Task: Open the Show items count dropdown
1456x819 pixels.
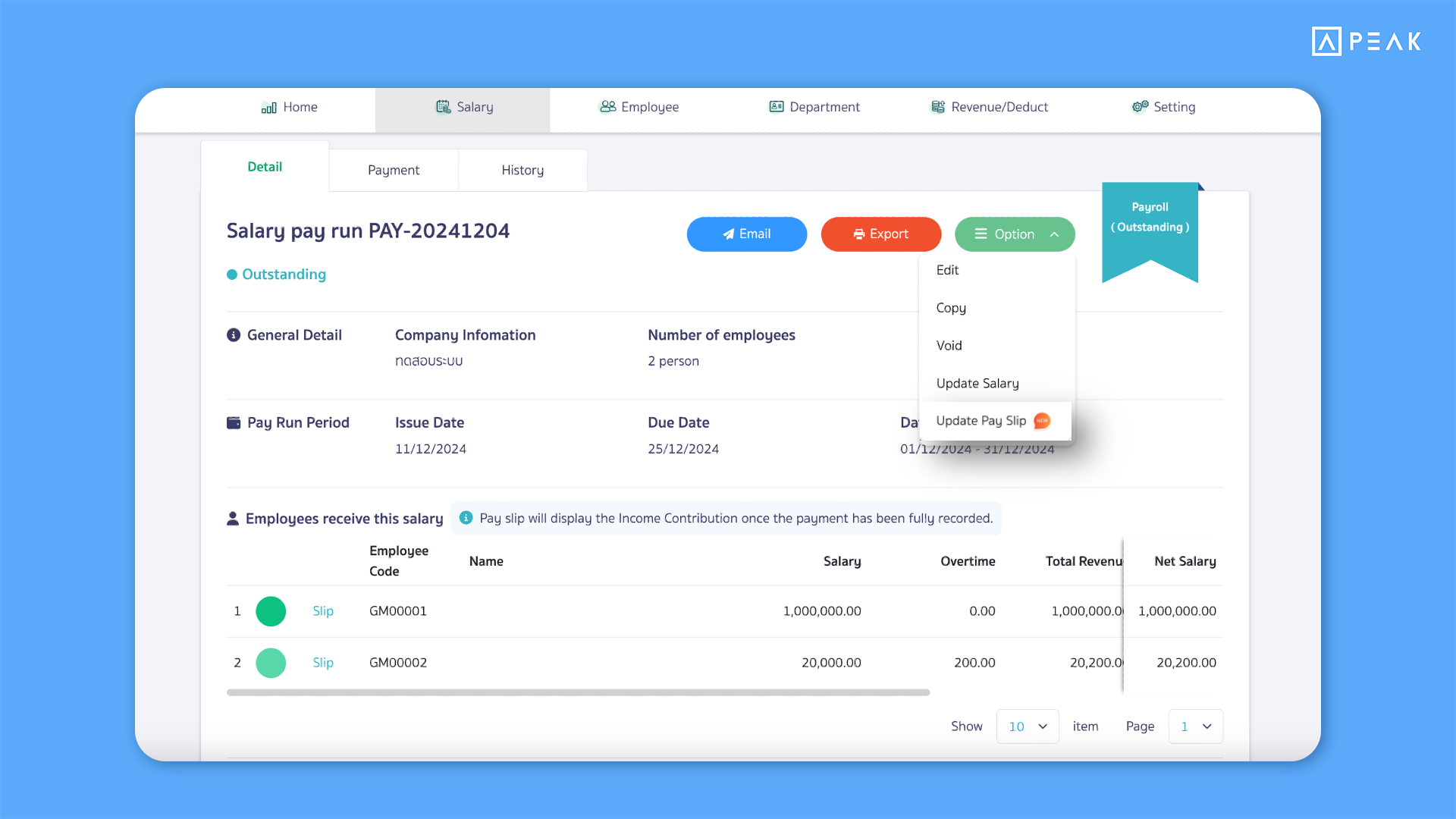Action: pos(1027,726)
